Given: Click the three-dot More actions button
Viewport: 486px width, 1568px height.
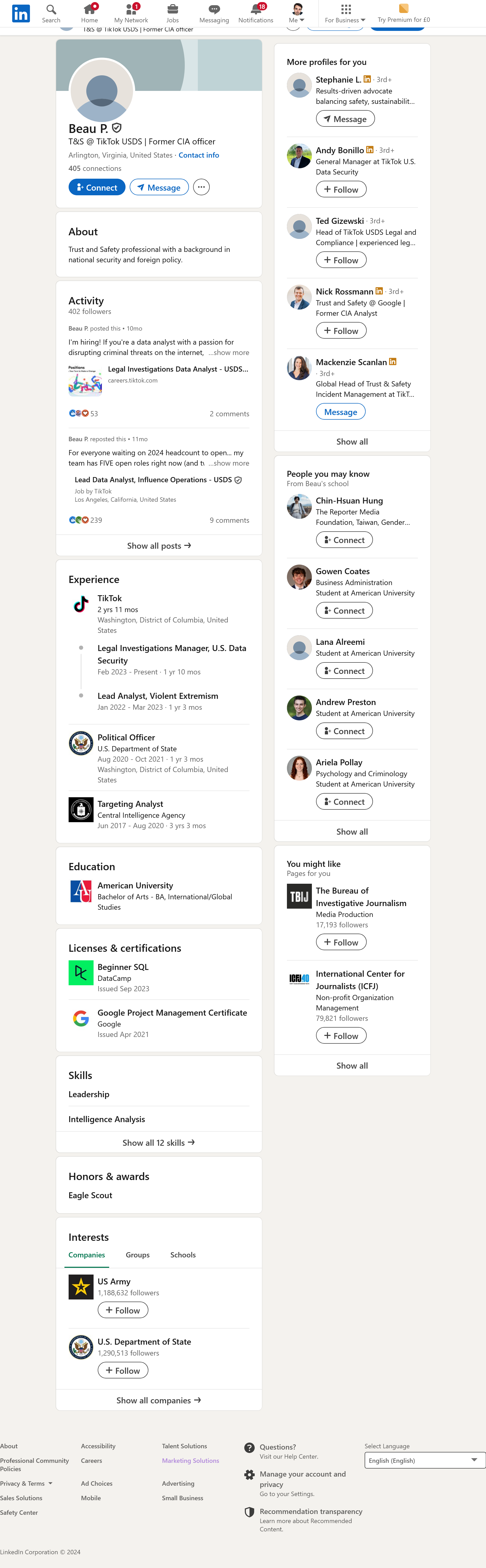Looking at the screenshot, I should [201, 187].
